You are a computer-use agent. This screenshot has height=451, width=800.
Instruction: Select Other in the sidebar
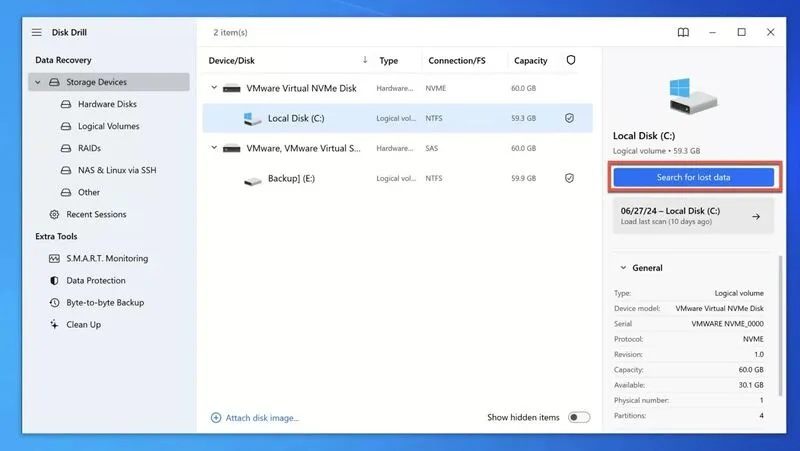click(89, 192)
